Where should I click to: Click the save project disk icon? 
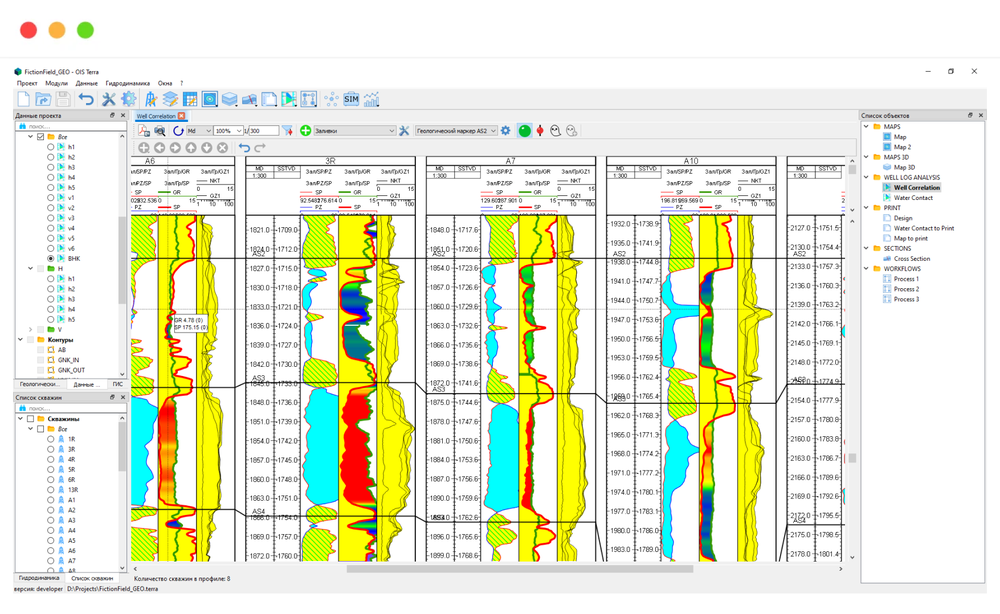tap(63, 99)
